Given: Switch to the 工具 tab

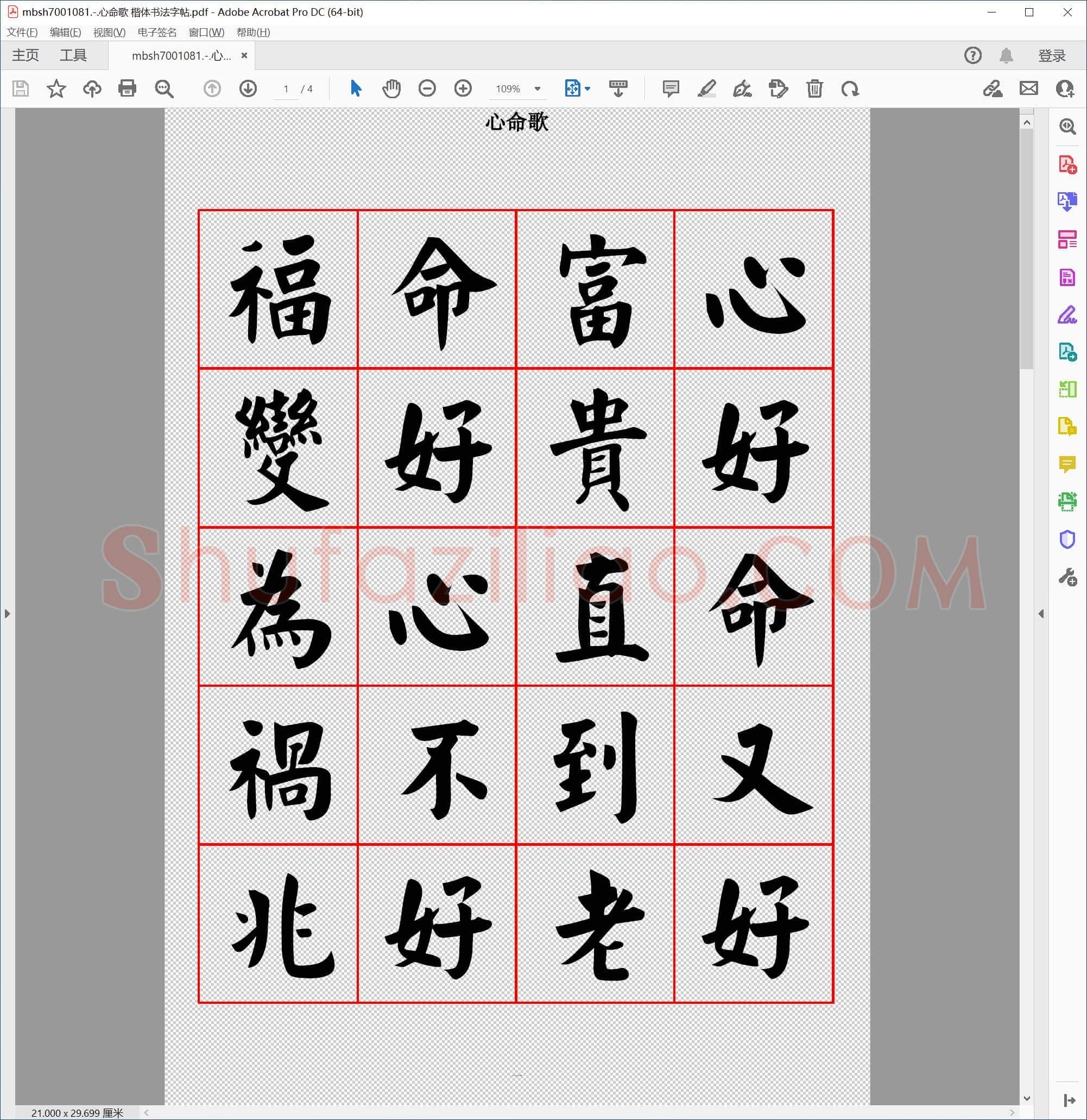Looking at the screenshot, I should click(73, 55).
